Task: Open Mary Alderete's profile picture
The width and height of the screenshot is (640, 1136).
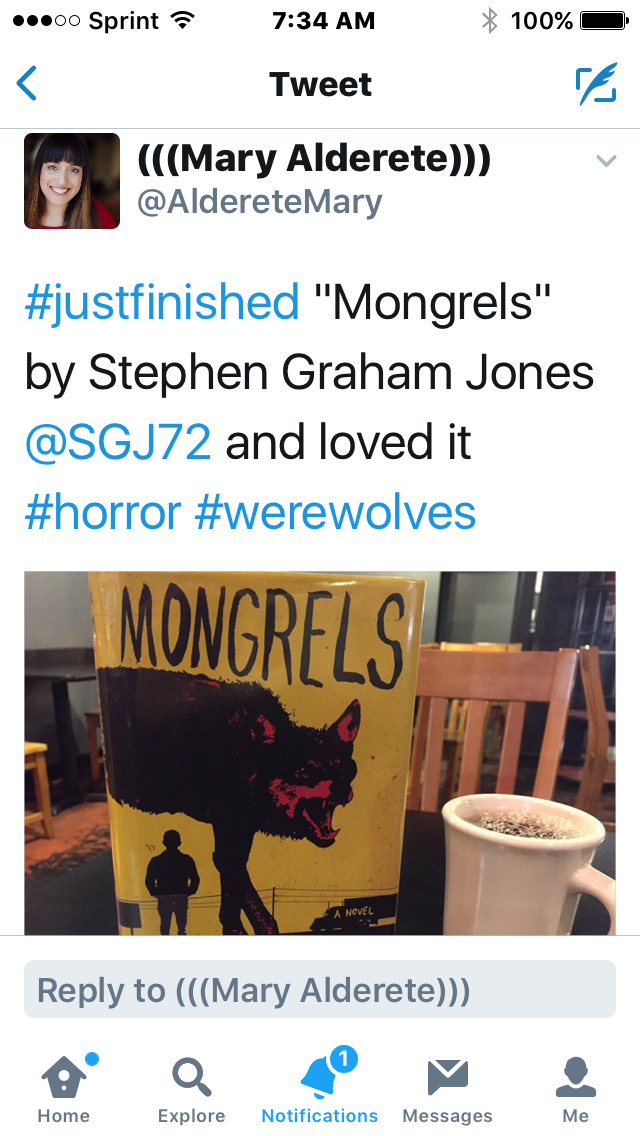Action: click(72, 181)
